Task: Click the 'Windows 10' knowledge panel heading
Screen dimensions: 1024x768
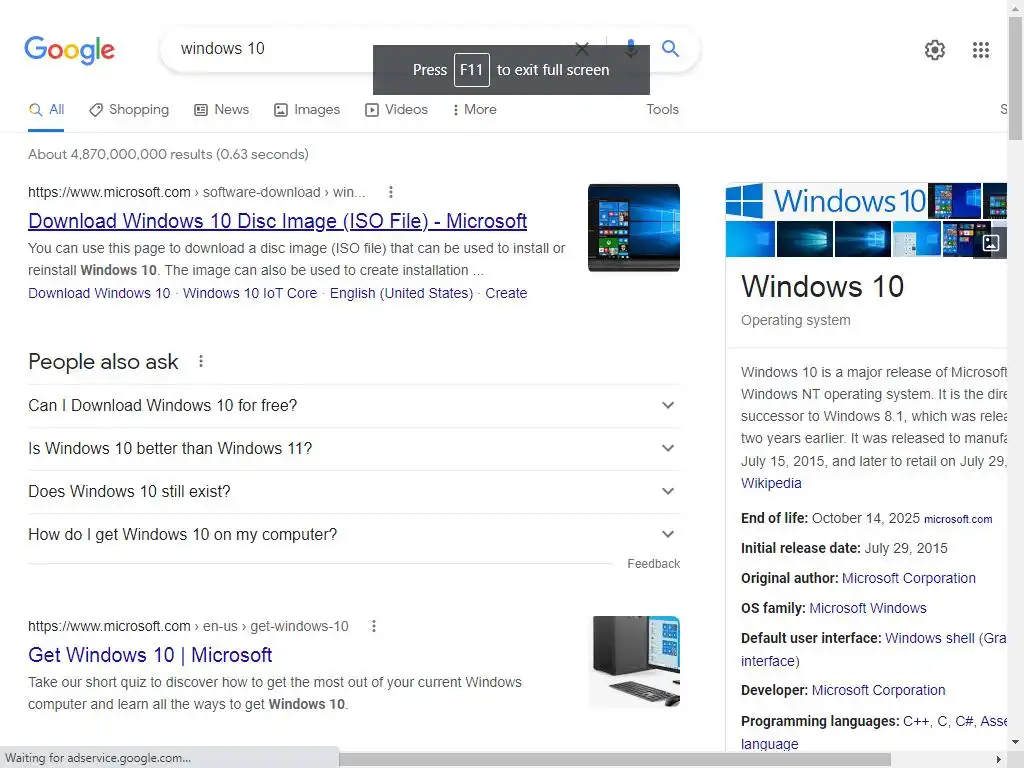Action: (x=822, y=286)
